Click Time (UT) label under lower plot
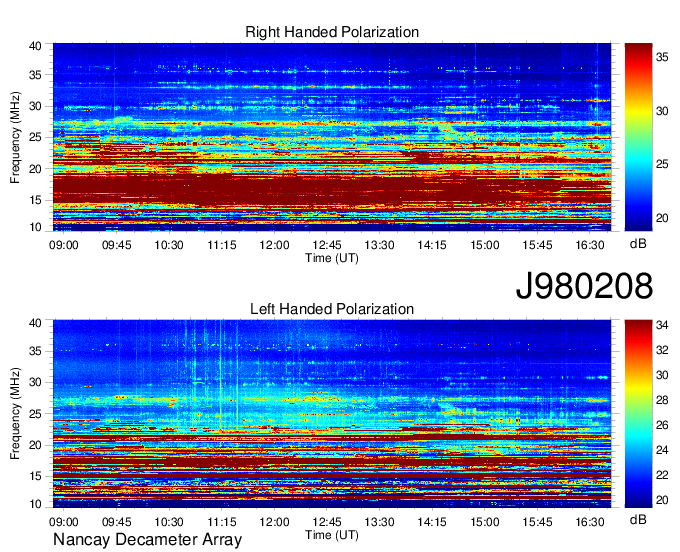The width and height of the screenshot is (680, 552). click(332, 535)
